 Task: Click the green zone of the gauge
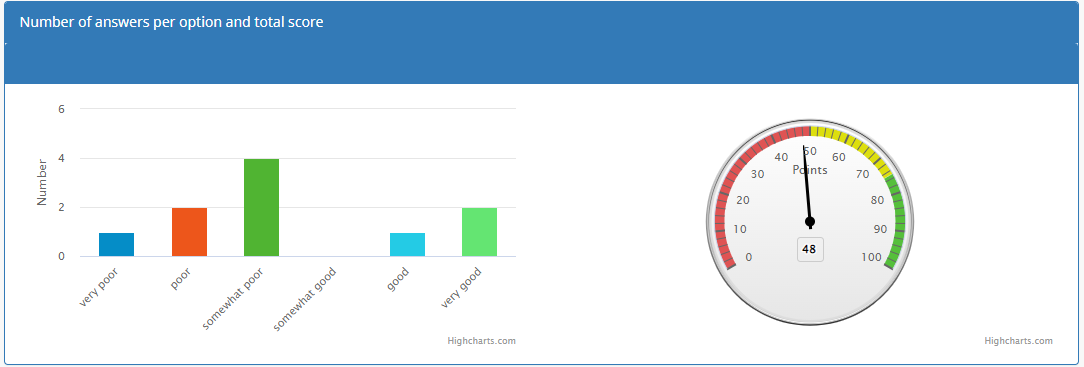tap(898, 221)
